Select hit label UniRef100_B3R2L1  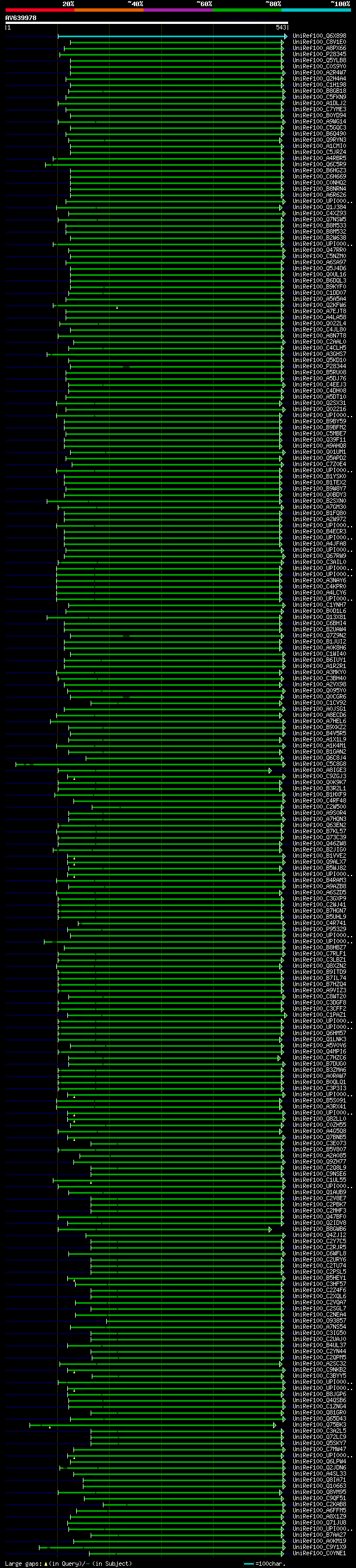pos(319,789)
